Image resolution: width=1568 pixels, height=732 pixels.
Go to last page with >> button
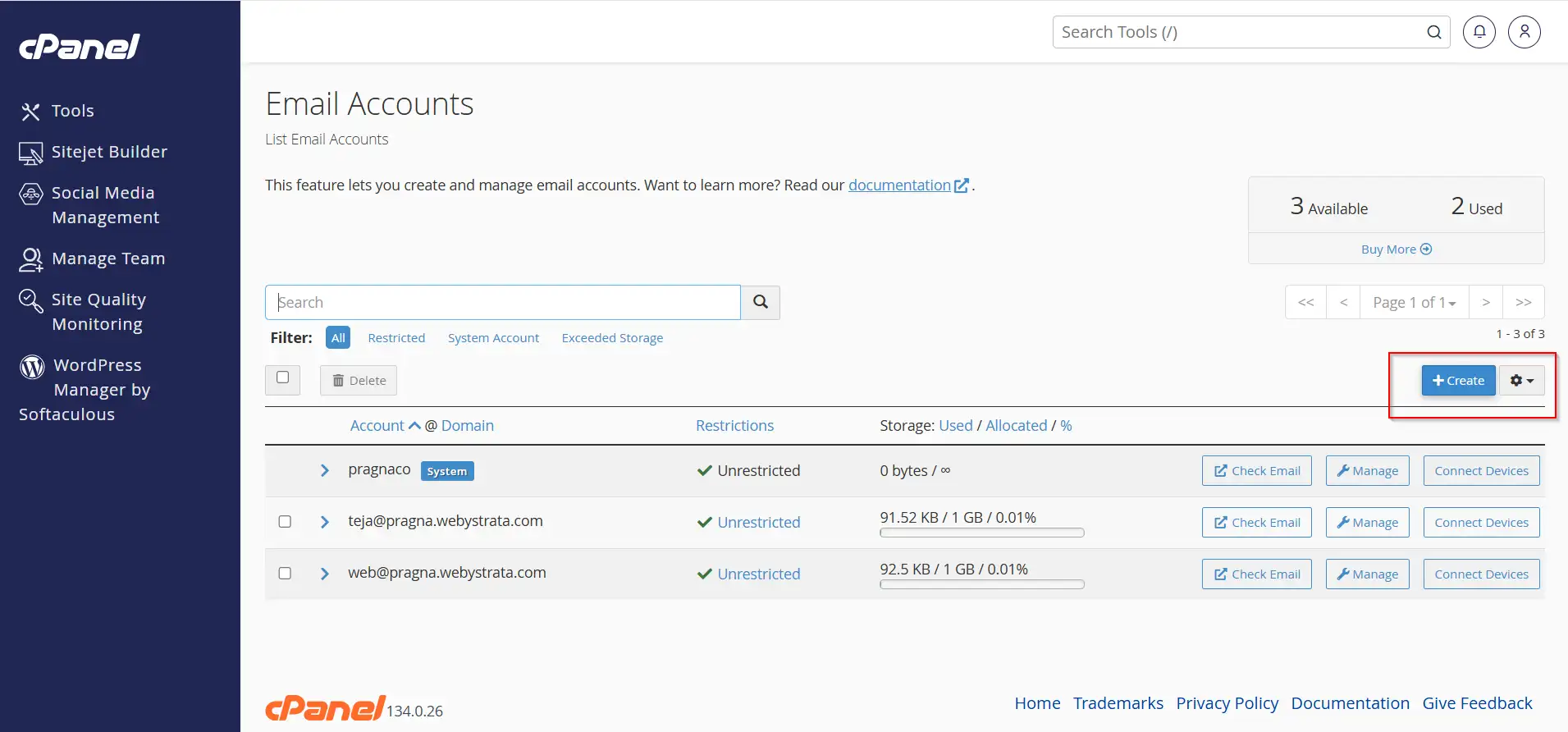1524,302
